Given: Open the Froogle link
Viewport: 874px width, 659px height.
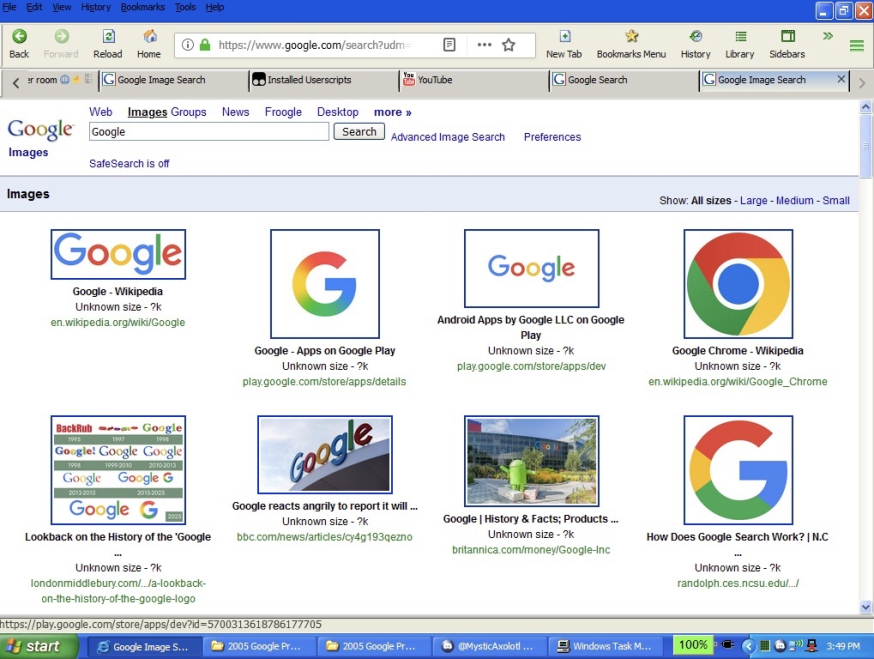Looking at the screenshot, I should pos(283,112).
